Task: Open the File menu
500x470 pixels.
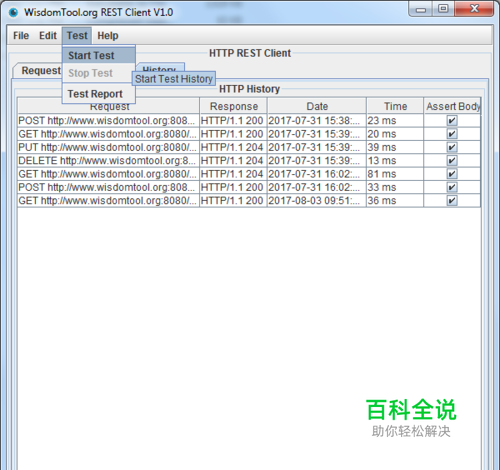Action: pyautogui.click(x=21, y=36)
